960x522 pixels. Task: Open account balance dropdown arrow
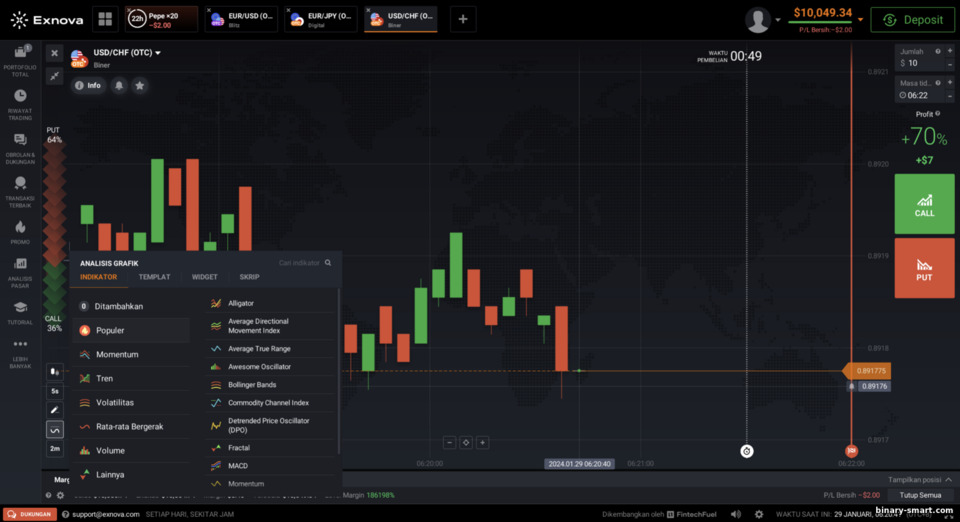[860, 20]
